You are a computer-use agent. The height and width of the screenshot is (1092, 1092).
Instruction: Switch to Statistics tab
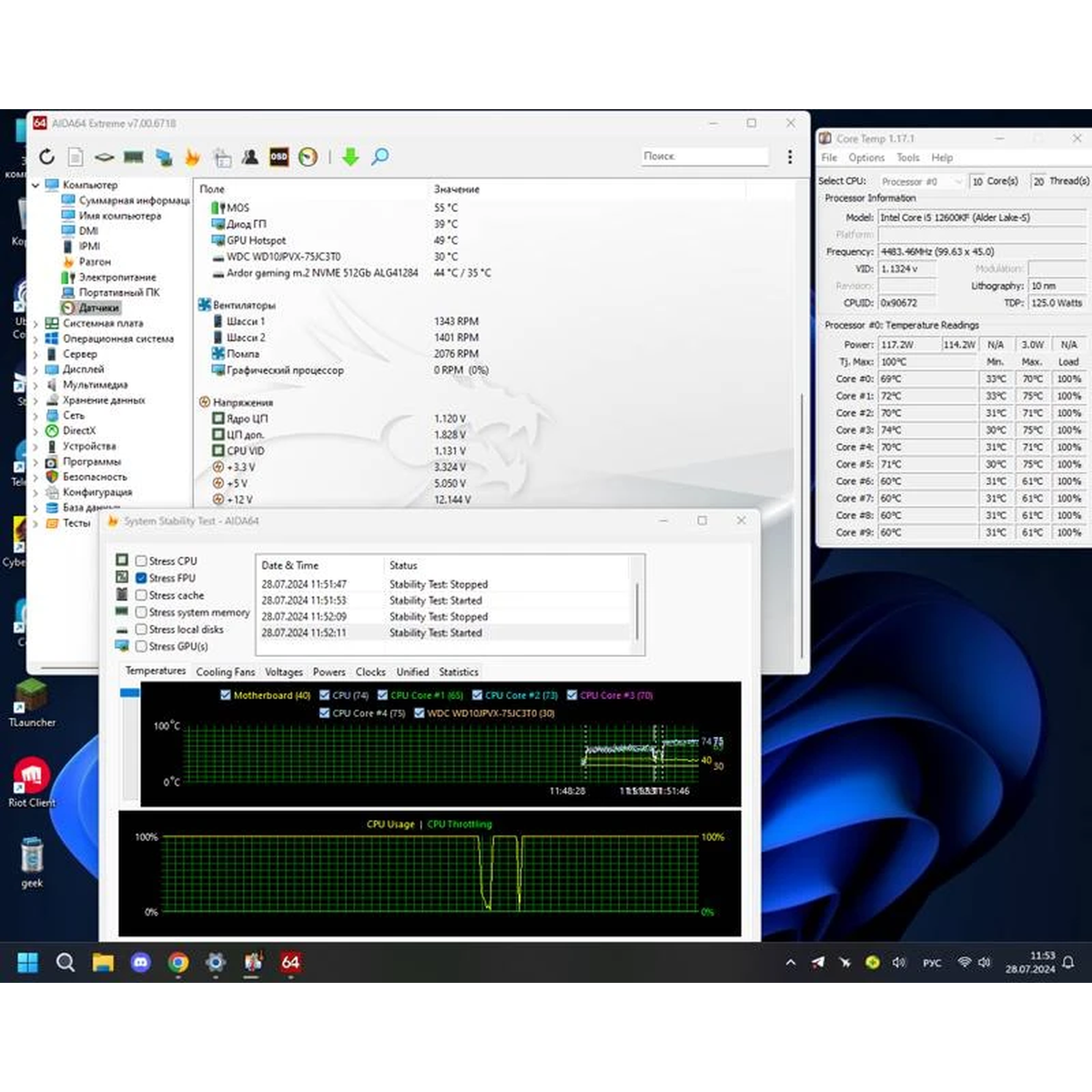(x=459, y=672)
